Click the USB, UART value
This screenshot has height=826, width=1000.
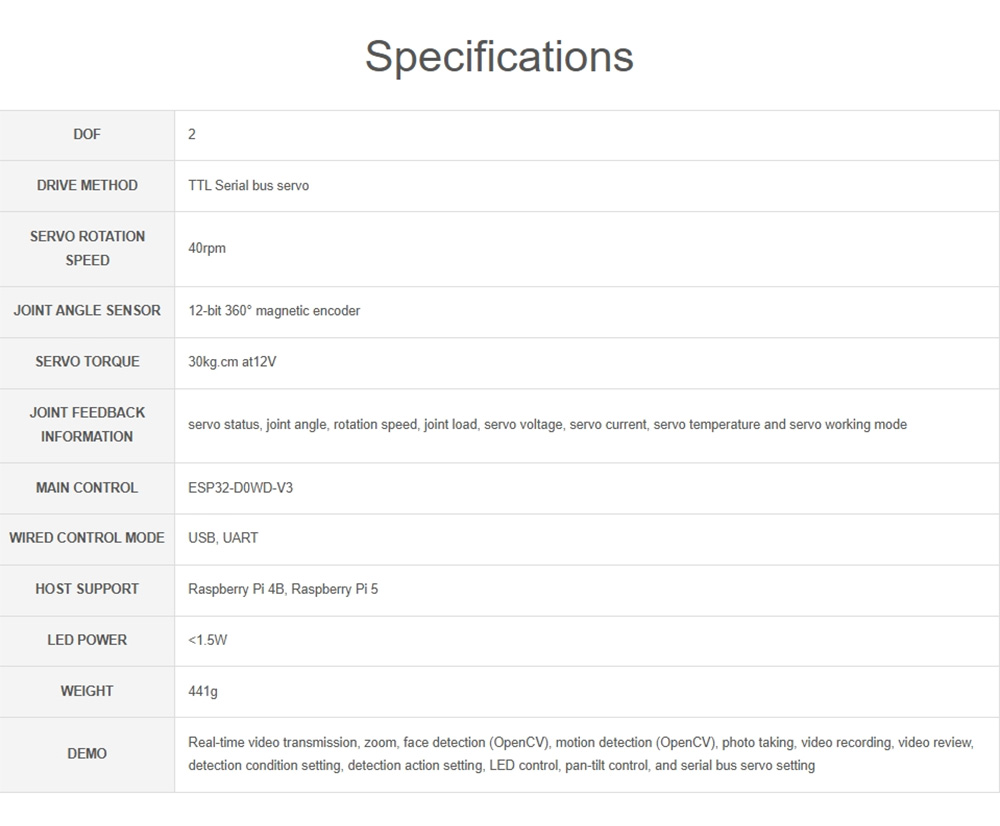coord(223,538)
